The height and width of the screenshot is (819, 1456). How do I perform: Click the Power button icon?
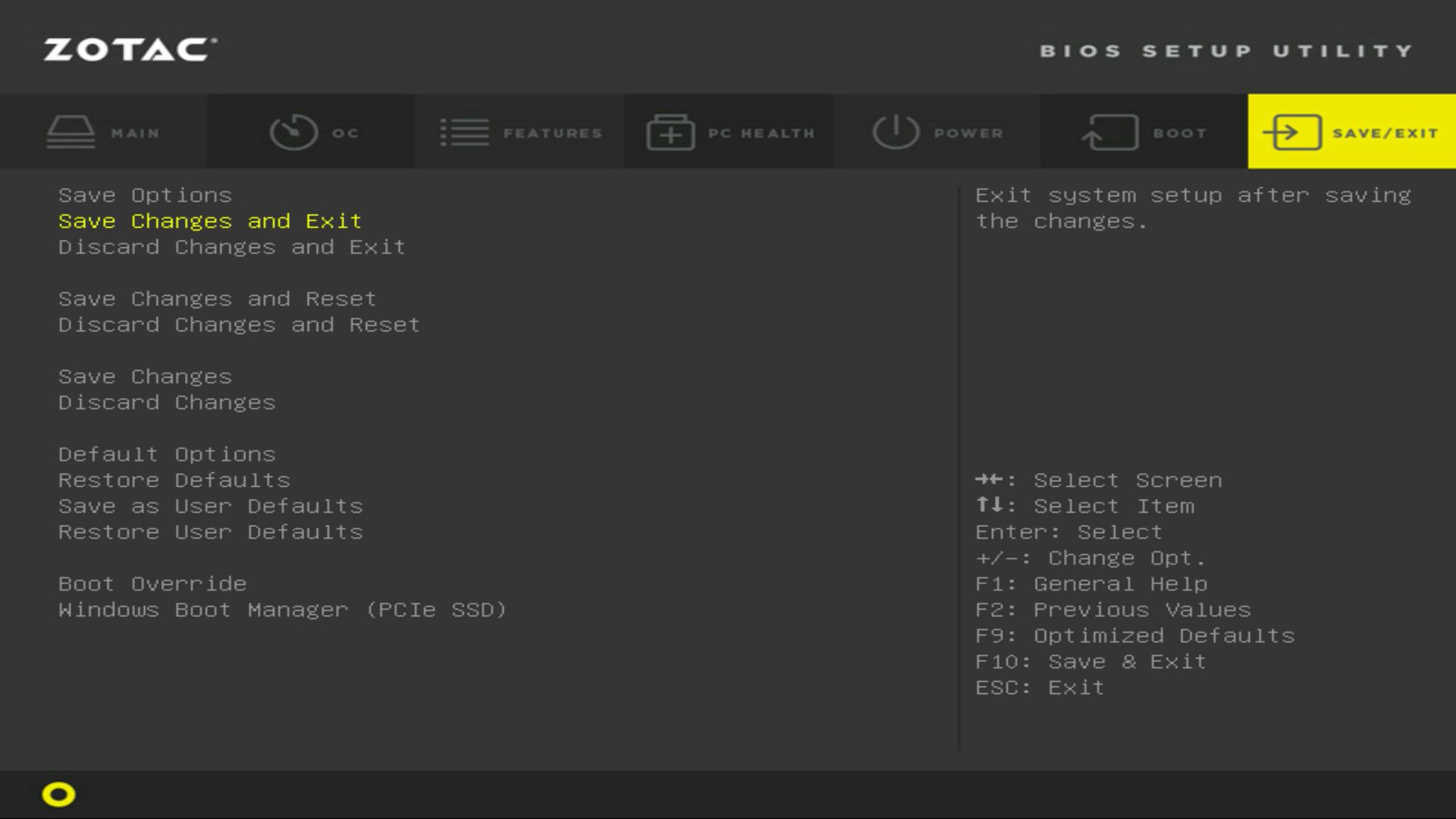[x=896, y=132]
